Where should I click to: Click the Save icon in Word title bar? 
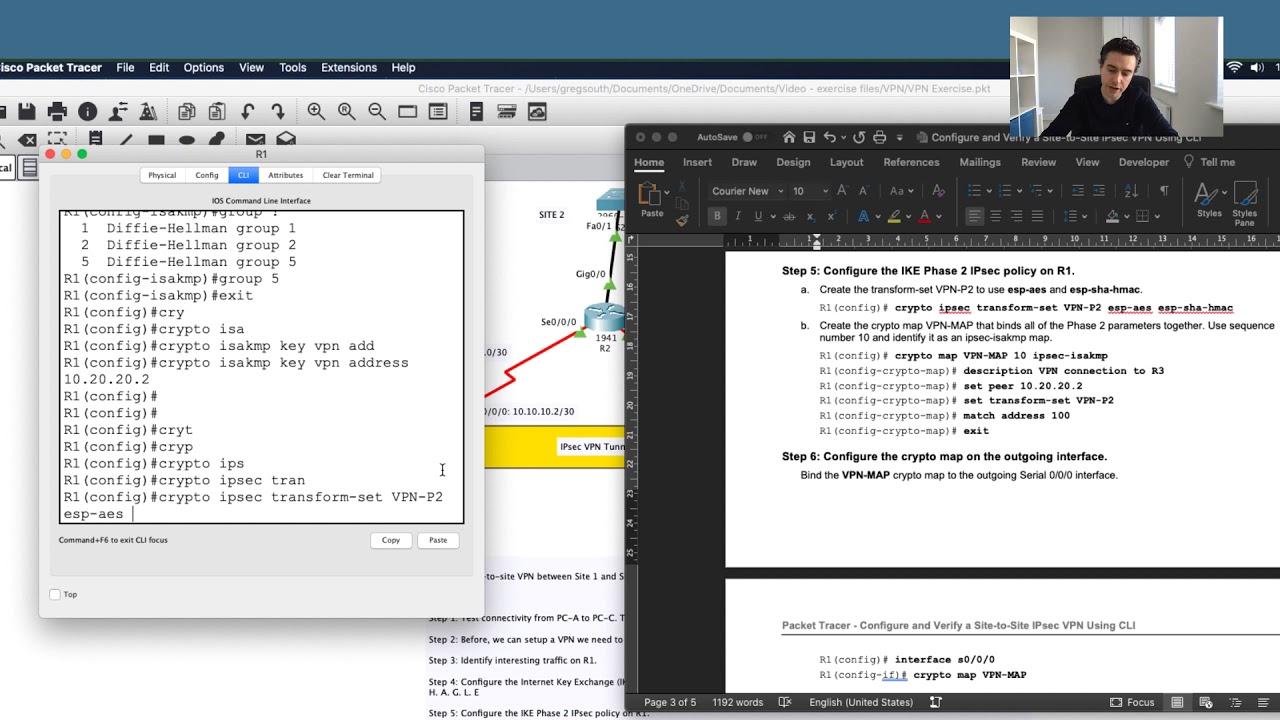(809, 137)
